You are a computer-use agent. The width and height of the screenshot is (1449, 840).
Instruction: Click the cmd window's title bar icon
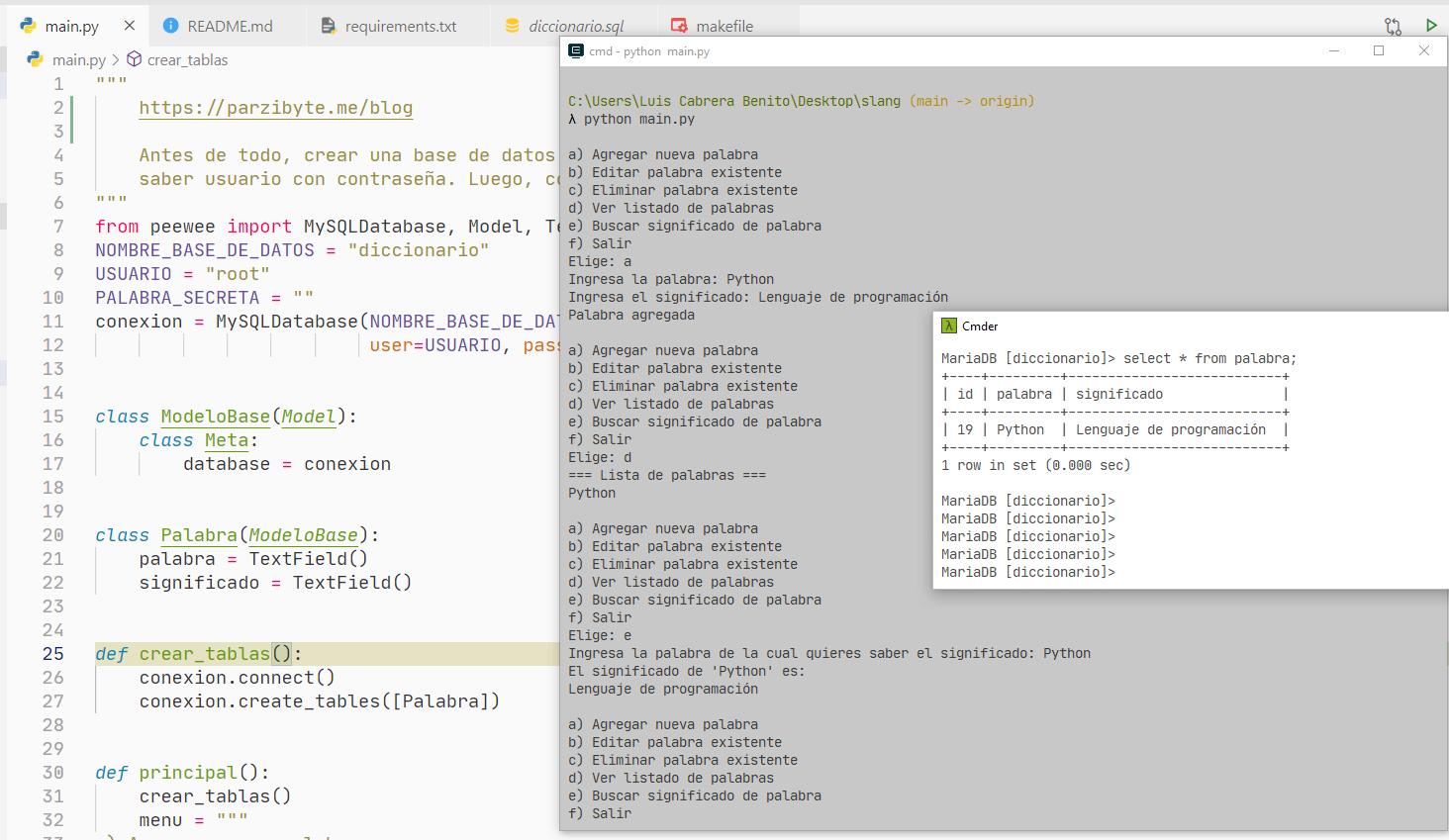[x=576, y=51]
